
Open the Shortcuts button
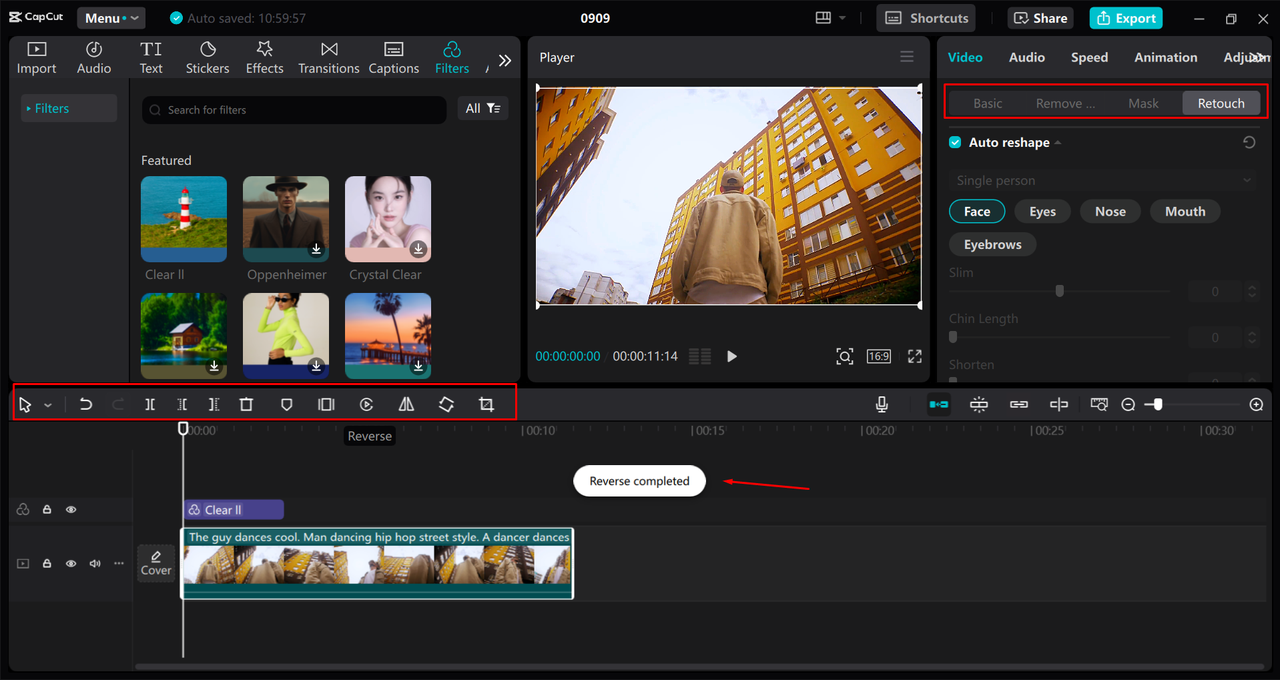926,18
